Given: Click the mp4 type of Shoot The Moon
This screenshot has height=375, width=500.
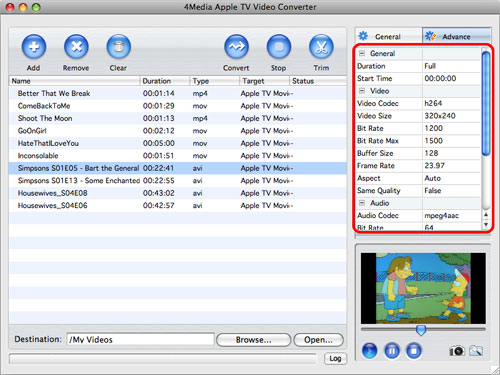Looking at the screenshot, I should coord(200,119).
